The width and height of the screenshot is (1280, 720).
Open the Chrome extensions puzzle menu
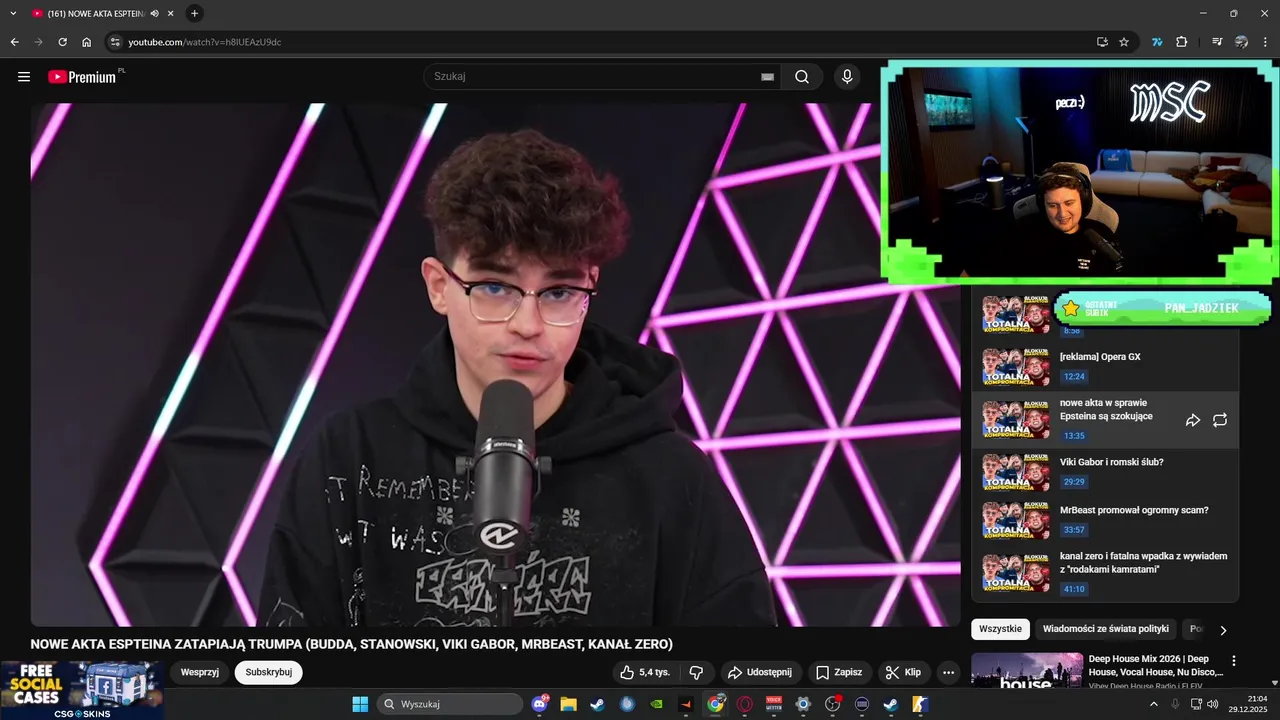[x=1181, y=42]
